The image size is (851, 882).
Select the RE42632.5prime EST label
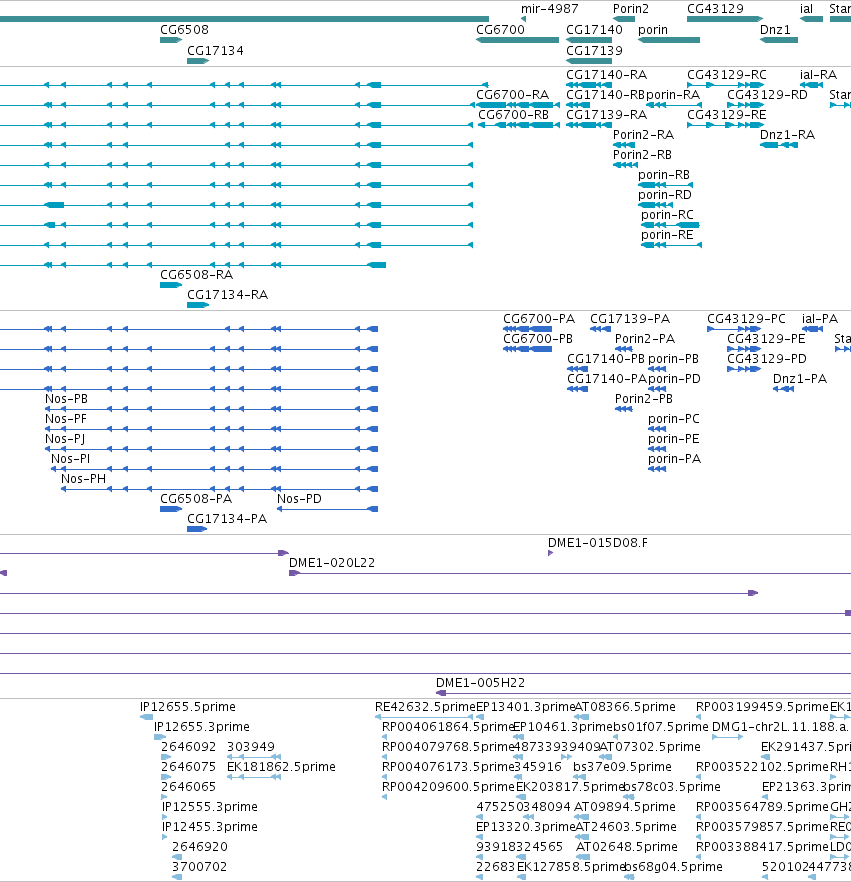click(425, 707)
